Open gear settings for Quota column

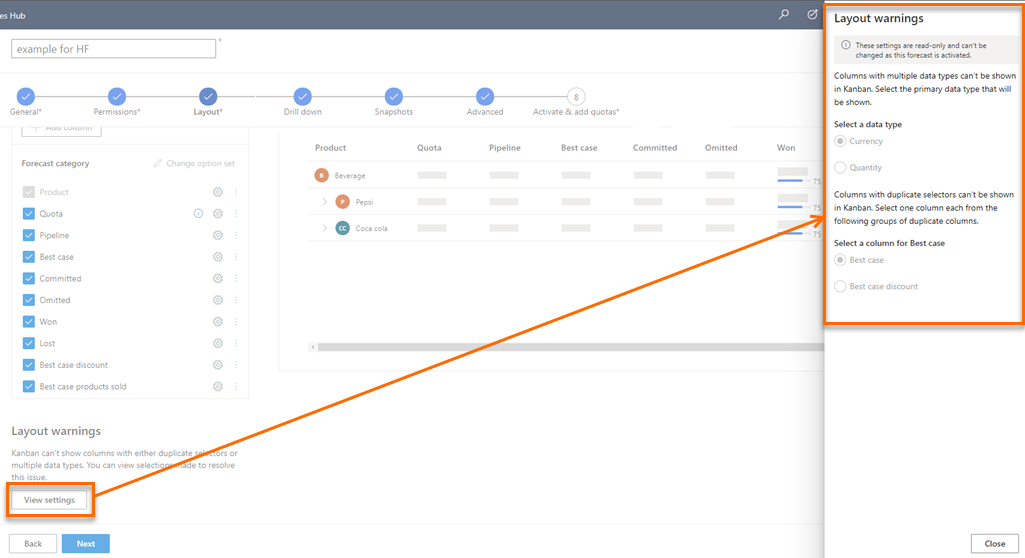218,214
